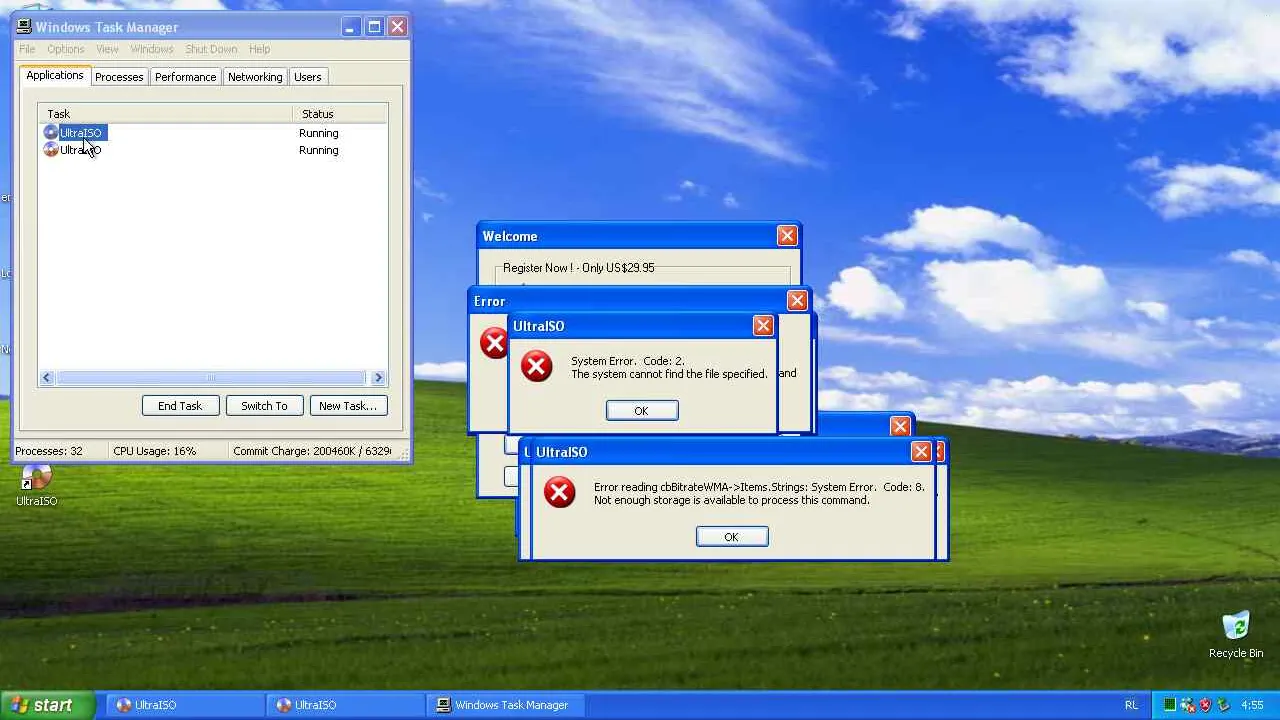This screenshot has height=720, width=1280.
Task: Open the Windows menu in Task Manager
Action: tap(152, 49)
